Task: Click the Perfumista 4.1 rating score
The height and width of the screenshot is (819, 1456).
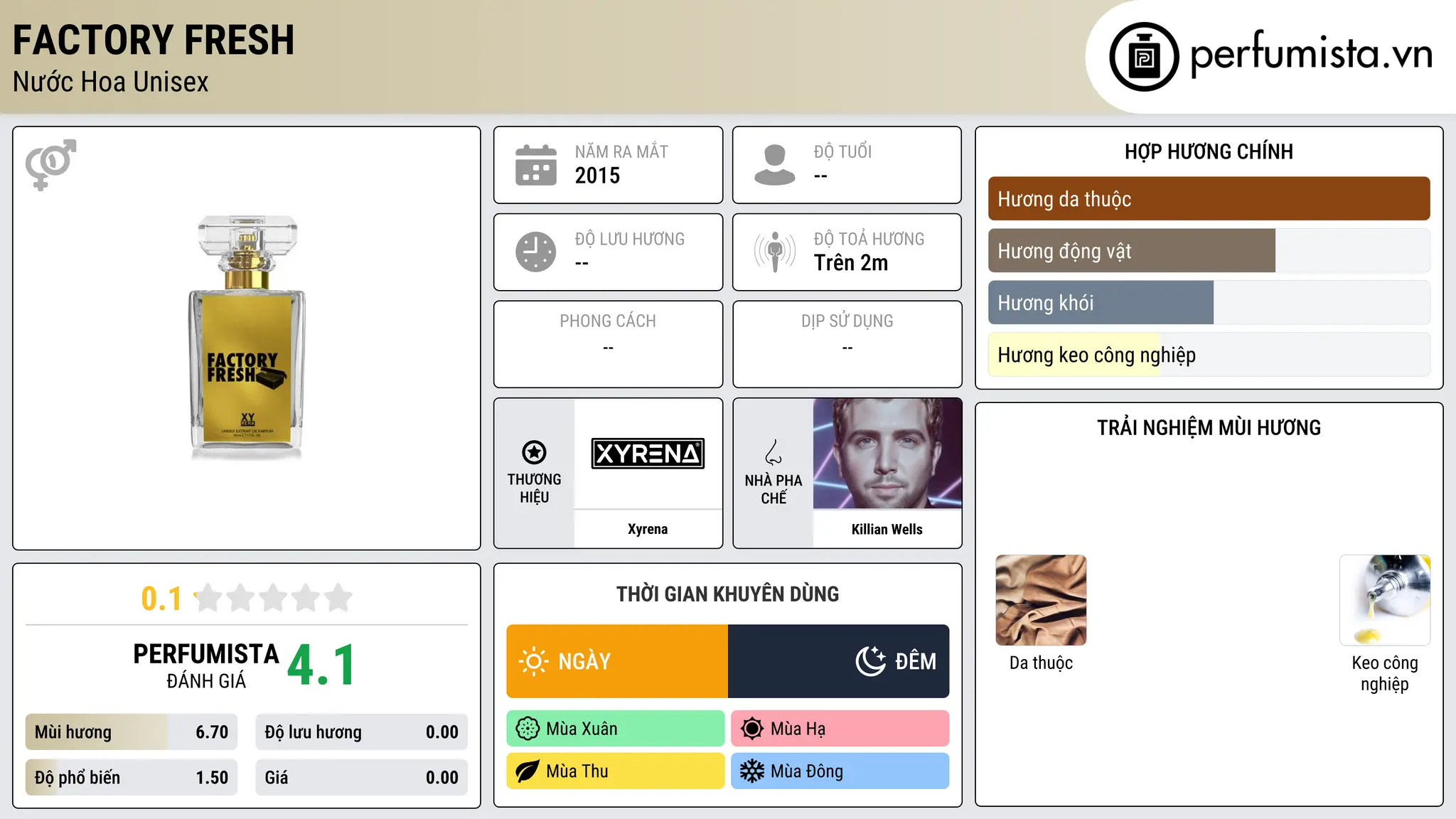Action: pos(321,665)
